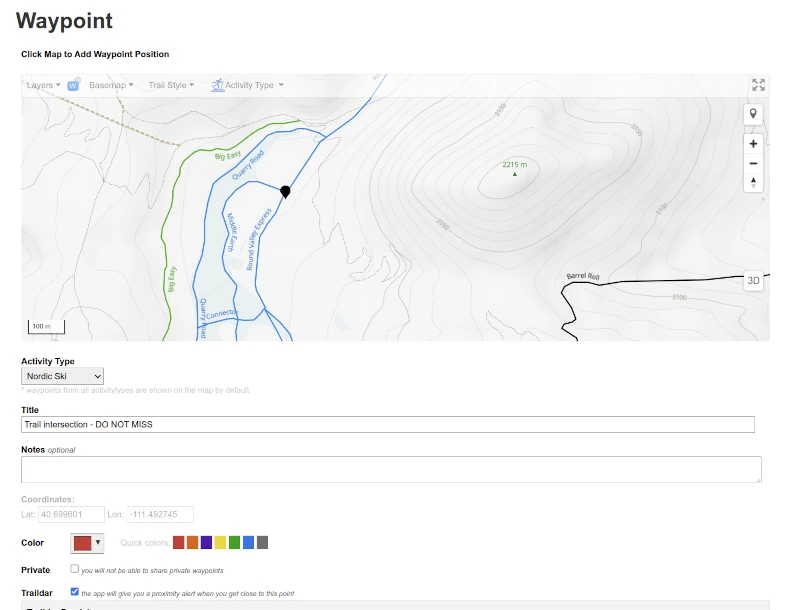Viewport: 800px width, 610px height.
Task: Select the purple quick color swatch
Action: [x=206, y=543]
